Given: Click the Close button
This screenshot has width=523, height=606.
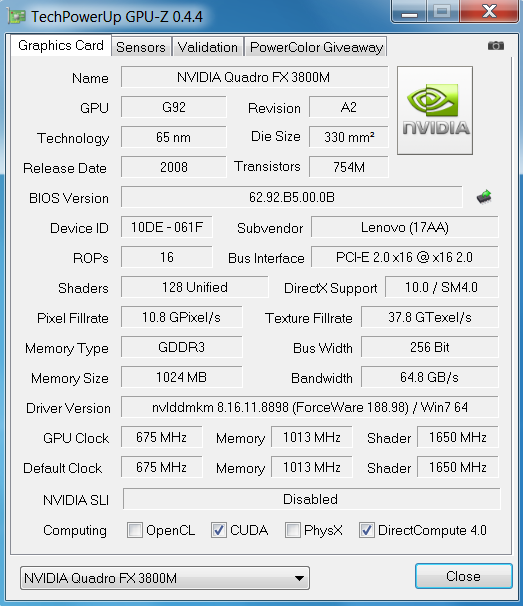Looking at the screenshot, I should [464, 576].
